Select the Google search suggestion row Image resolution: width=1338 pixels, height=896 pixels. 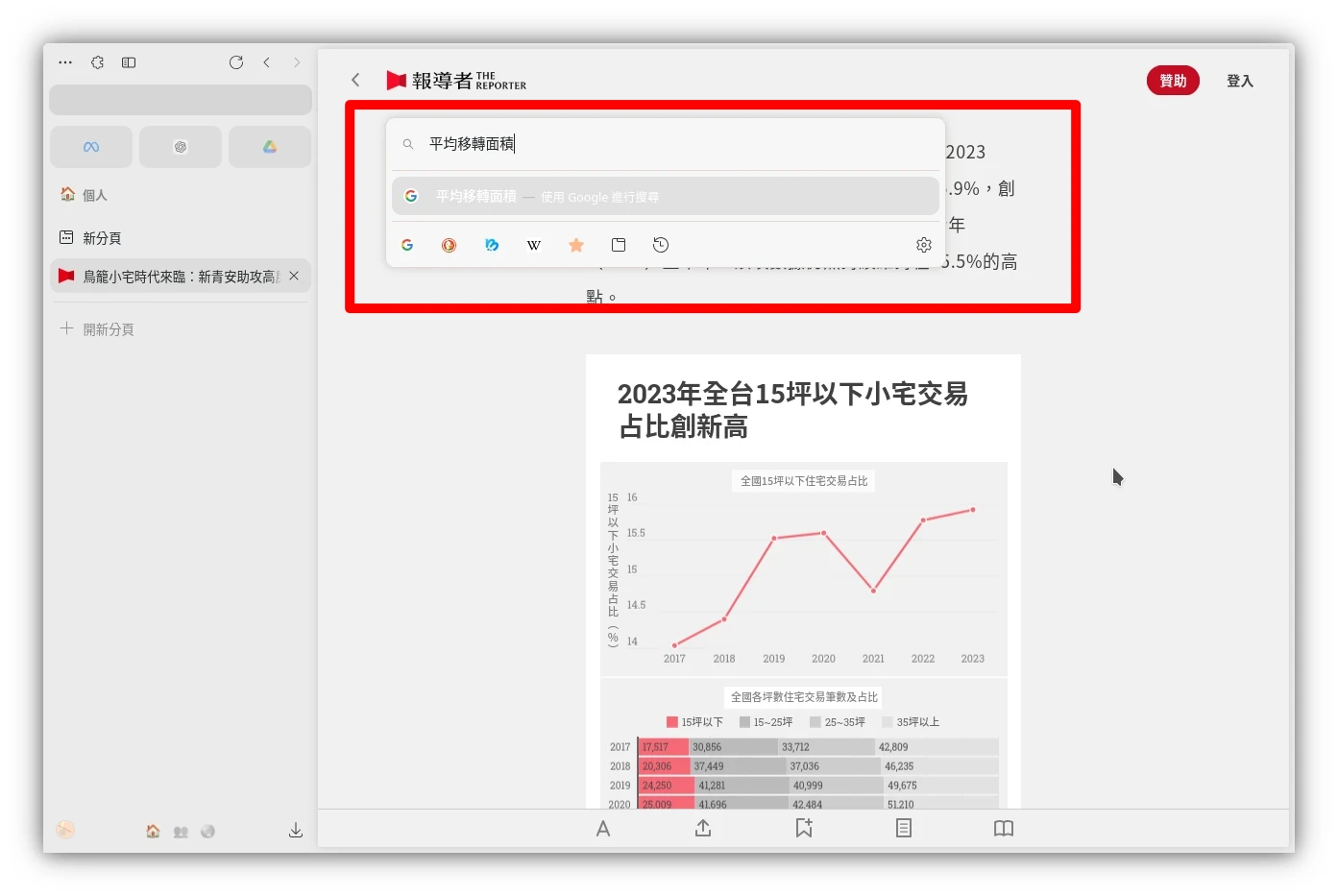(665, 196)
